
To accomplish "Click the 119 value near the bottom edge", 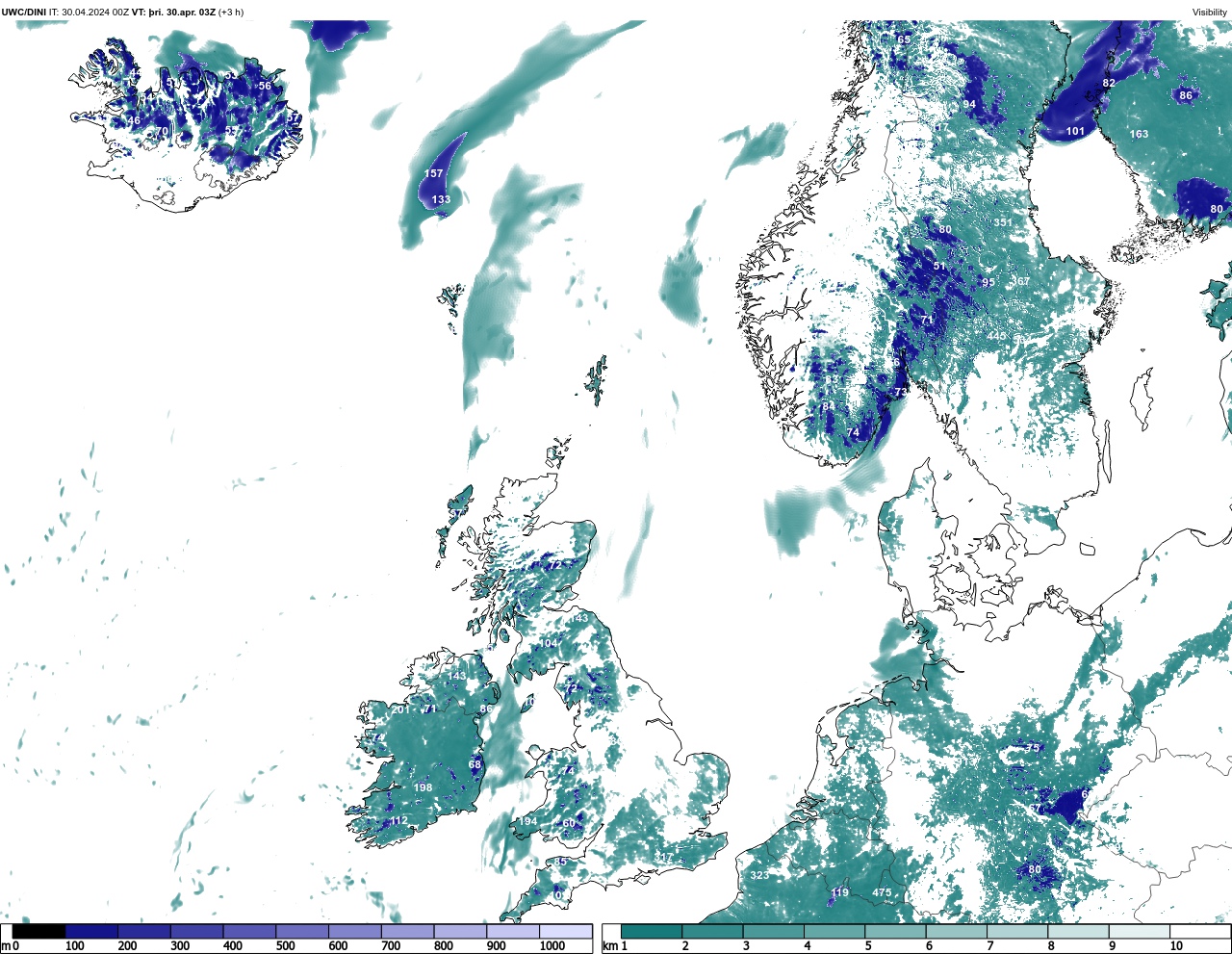I will tap(840, 893).
